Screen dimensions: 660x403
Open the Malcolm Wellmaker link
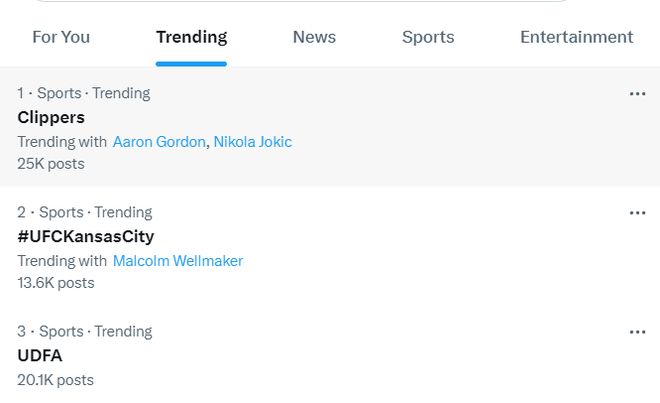click(178, 261)
